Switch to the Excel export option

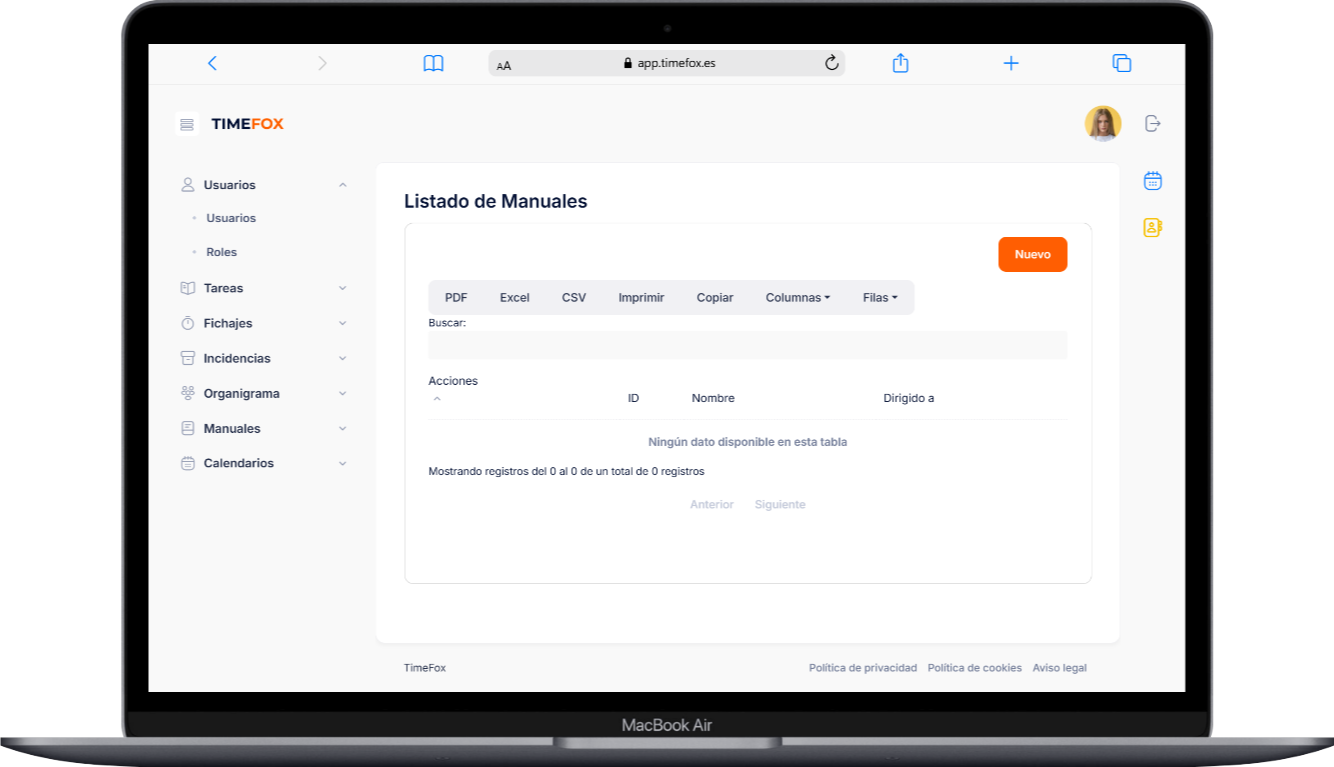click(x=513, y=297)
